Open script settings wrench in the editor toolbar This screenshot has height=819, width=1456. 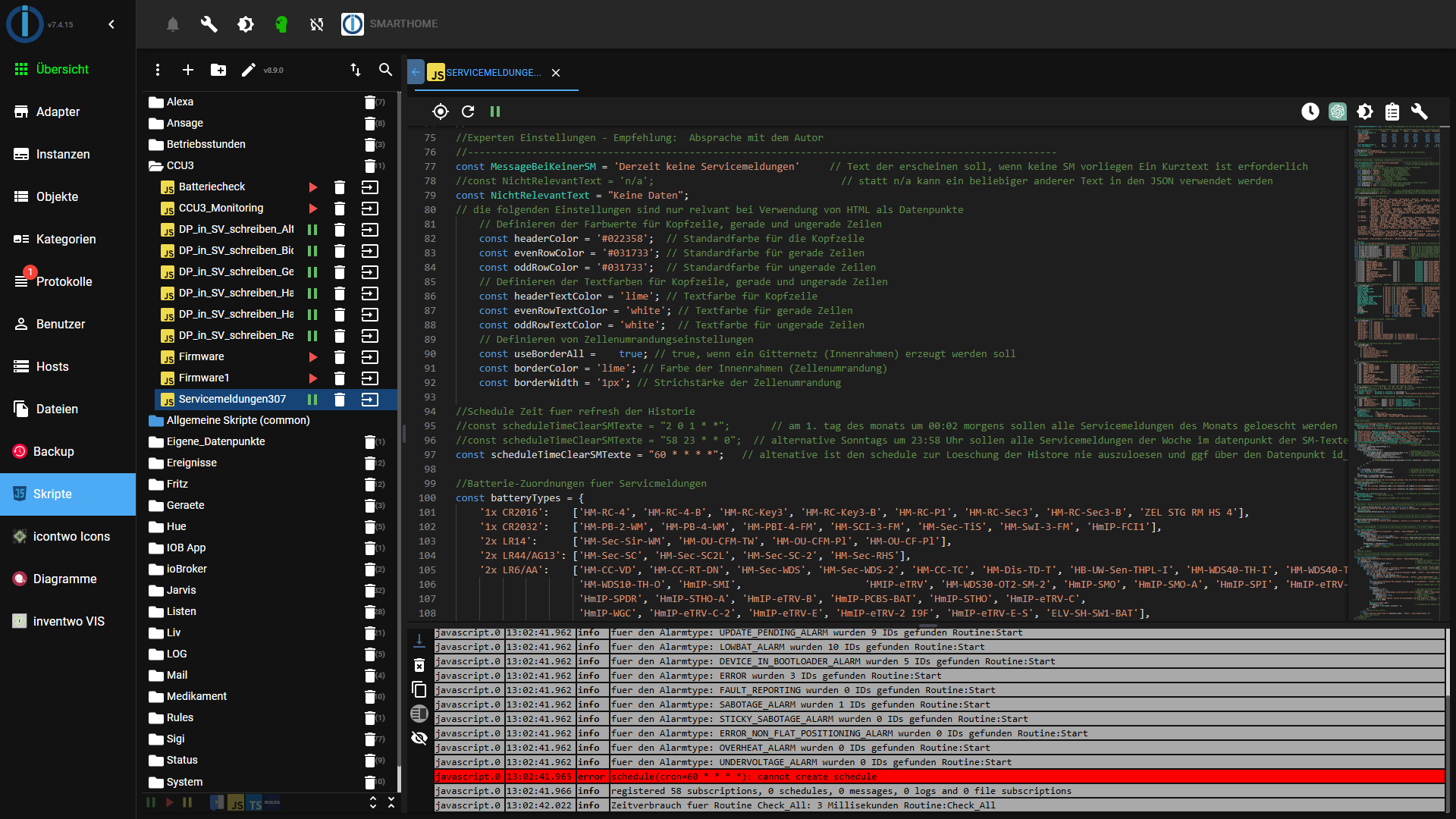pos(1420,111)
